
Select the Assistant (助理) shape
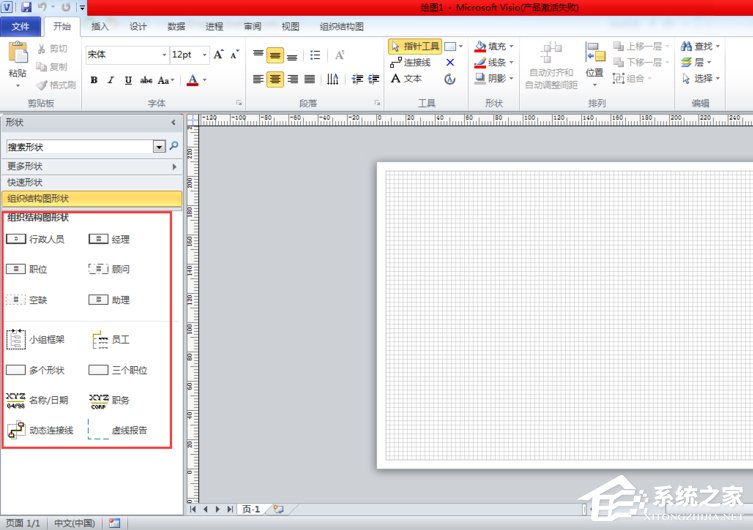click(x=109, y=300)
